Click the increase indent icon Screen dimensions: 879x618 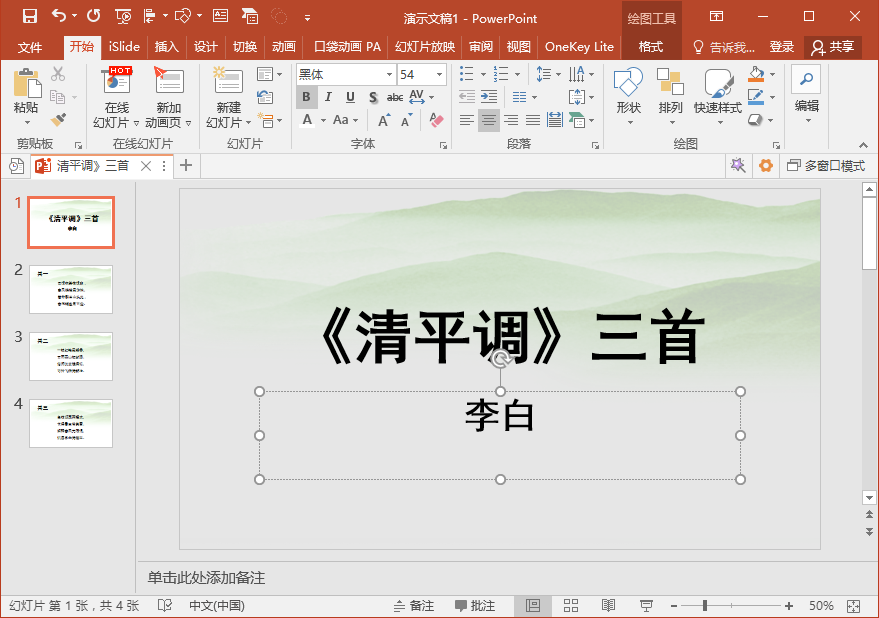point(489,97)
